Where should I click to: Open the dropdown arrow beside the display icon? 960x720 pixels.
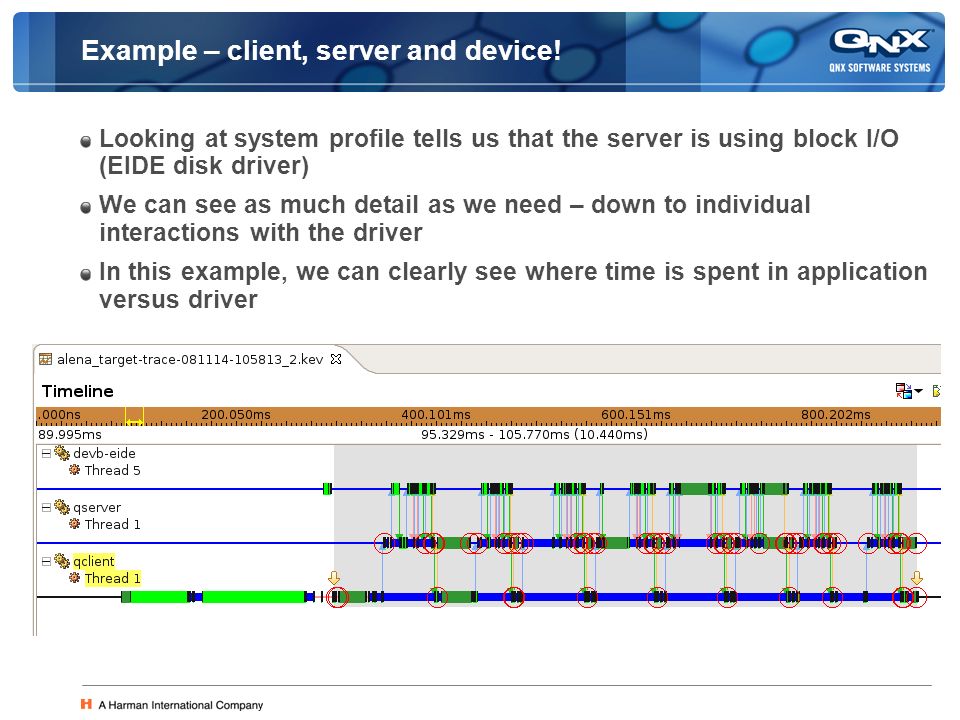(x=918, y=391)
